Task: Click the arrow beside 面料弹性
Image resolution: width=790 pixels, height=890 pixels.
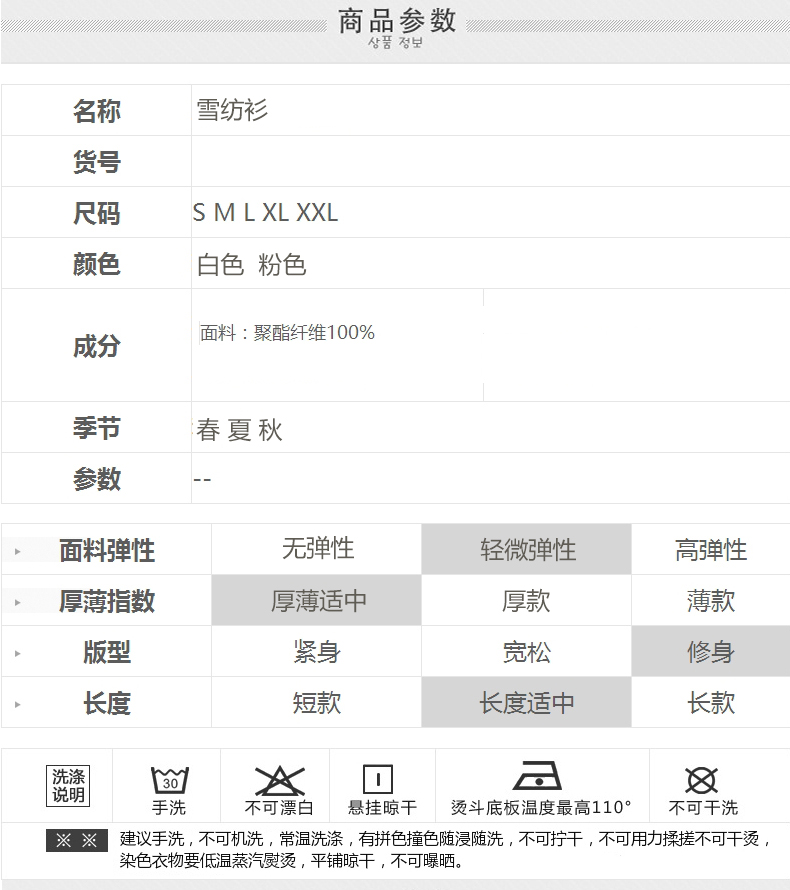Action: [x=17, y=551]
